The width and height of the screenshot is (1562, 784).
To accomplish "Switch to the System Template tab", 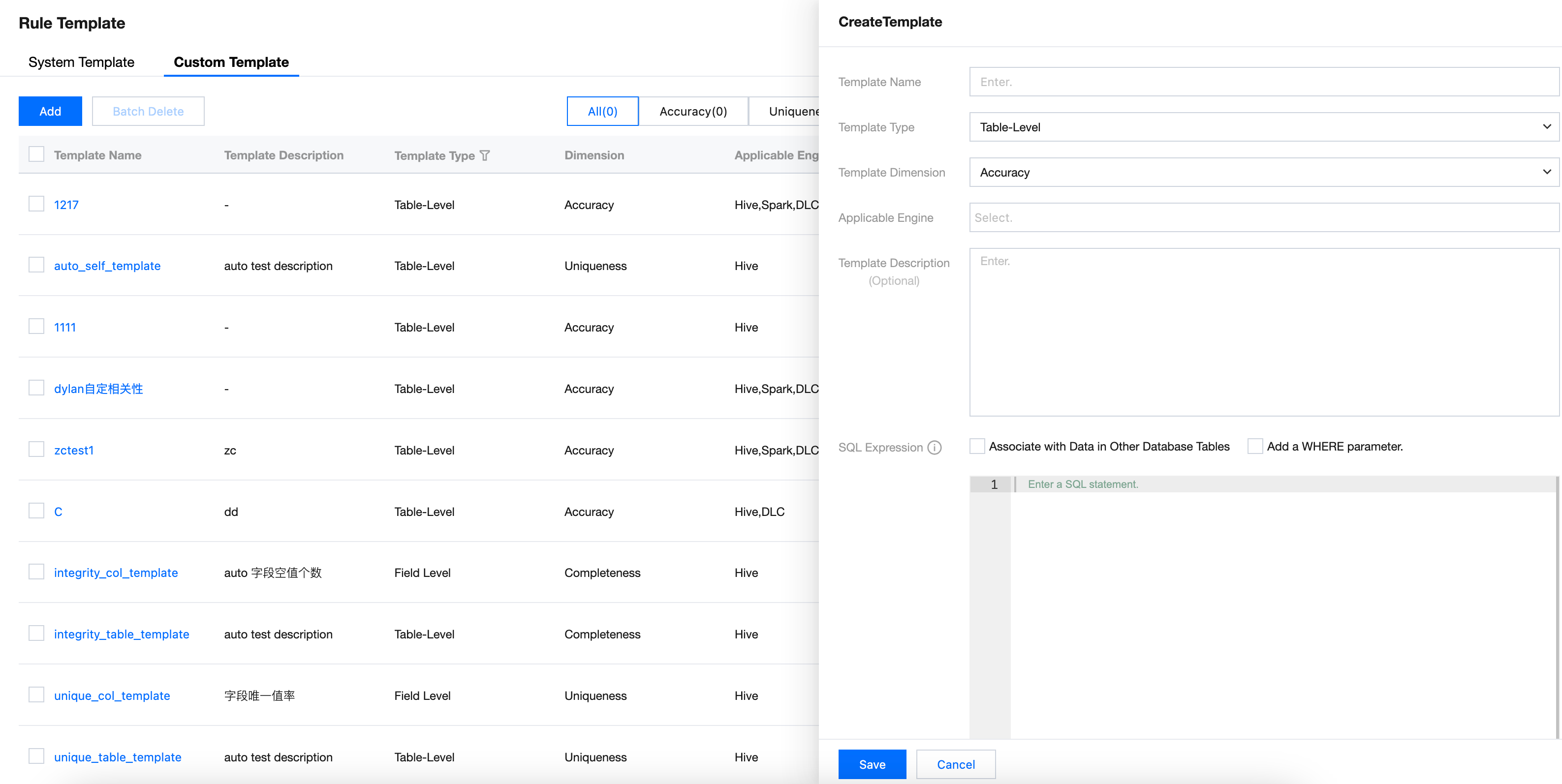I will click(x=81, y=62).
